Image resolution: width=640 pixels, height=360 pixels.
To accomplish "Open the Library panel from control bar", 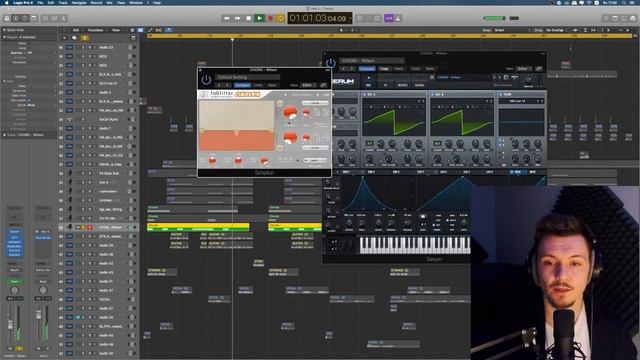I will 7,18.
